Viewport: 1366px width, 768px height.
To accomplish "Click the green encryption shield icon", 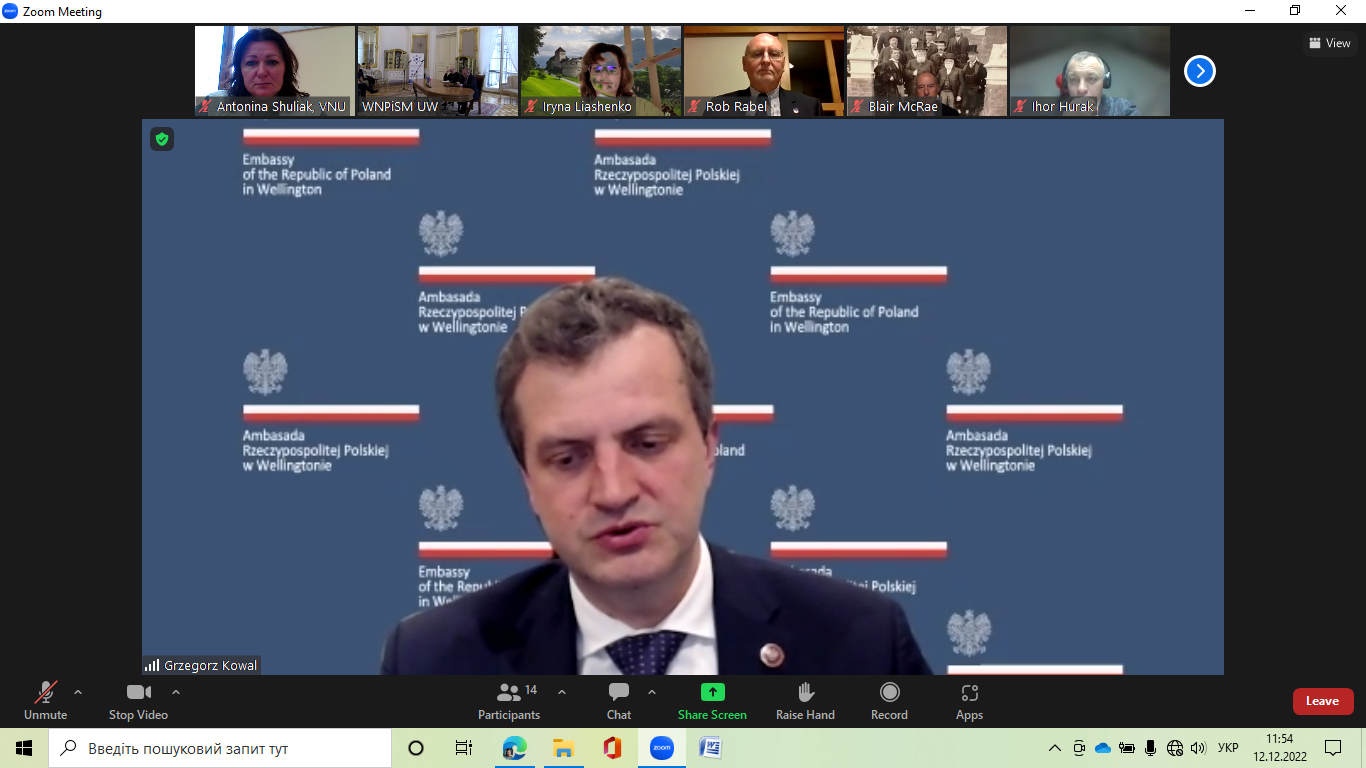I will click(x=162, y=139).
